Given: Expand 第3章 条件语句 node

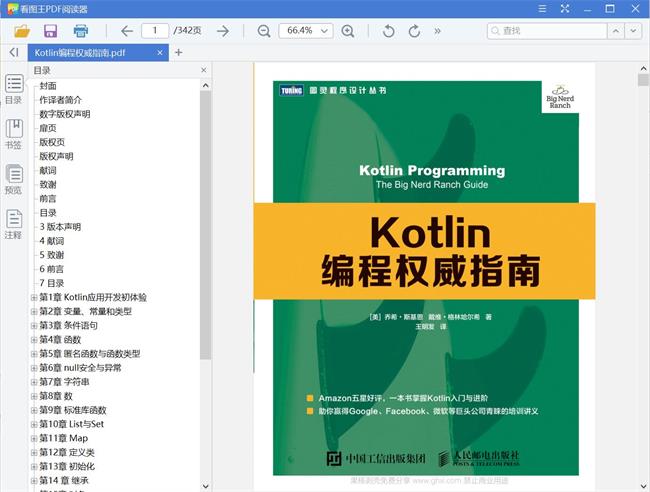Looking at the screenshot, I should 34,325.
